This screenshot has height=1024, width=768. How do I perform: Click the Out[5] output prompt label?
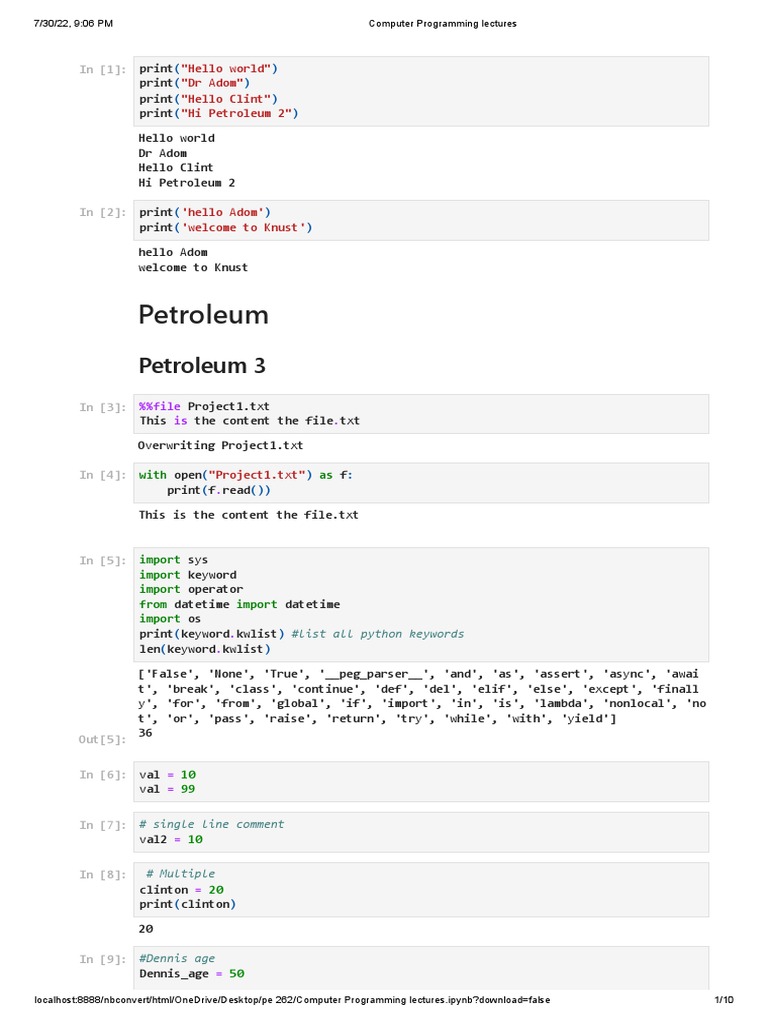(x=103, y=739)
